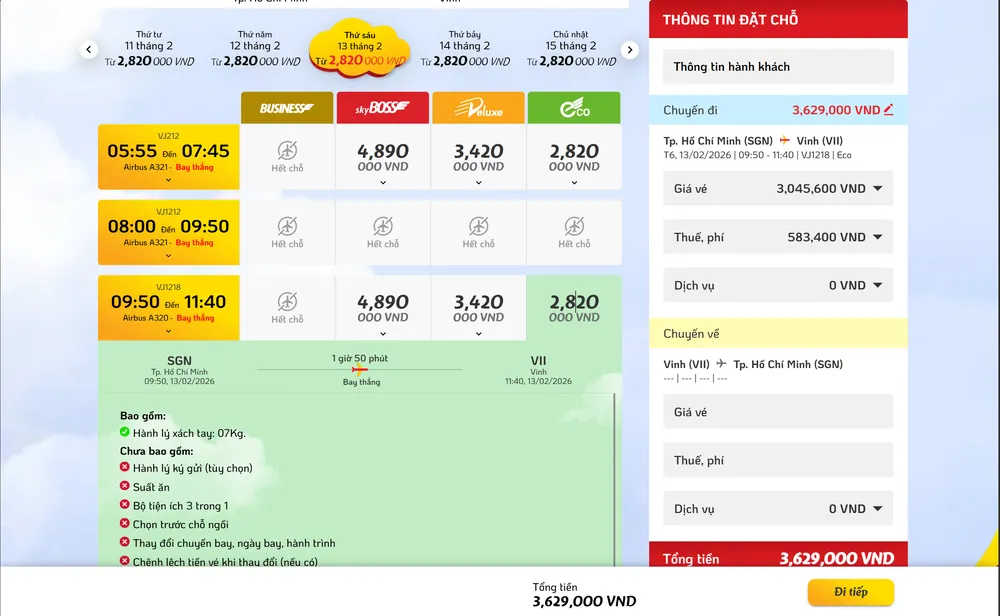
Task: Click the Chuyến về header
Action: coord(778,334)
